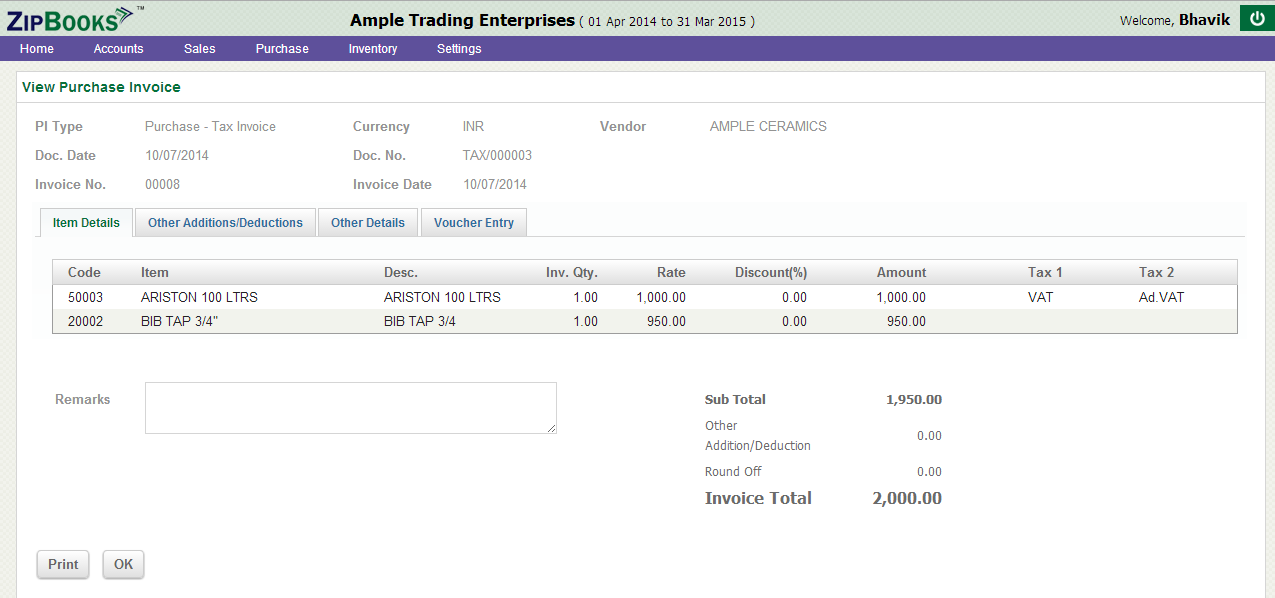Open the Home menu

click(37, 49)
